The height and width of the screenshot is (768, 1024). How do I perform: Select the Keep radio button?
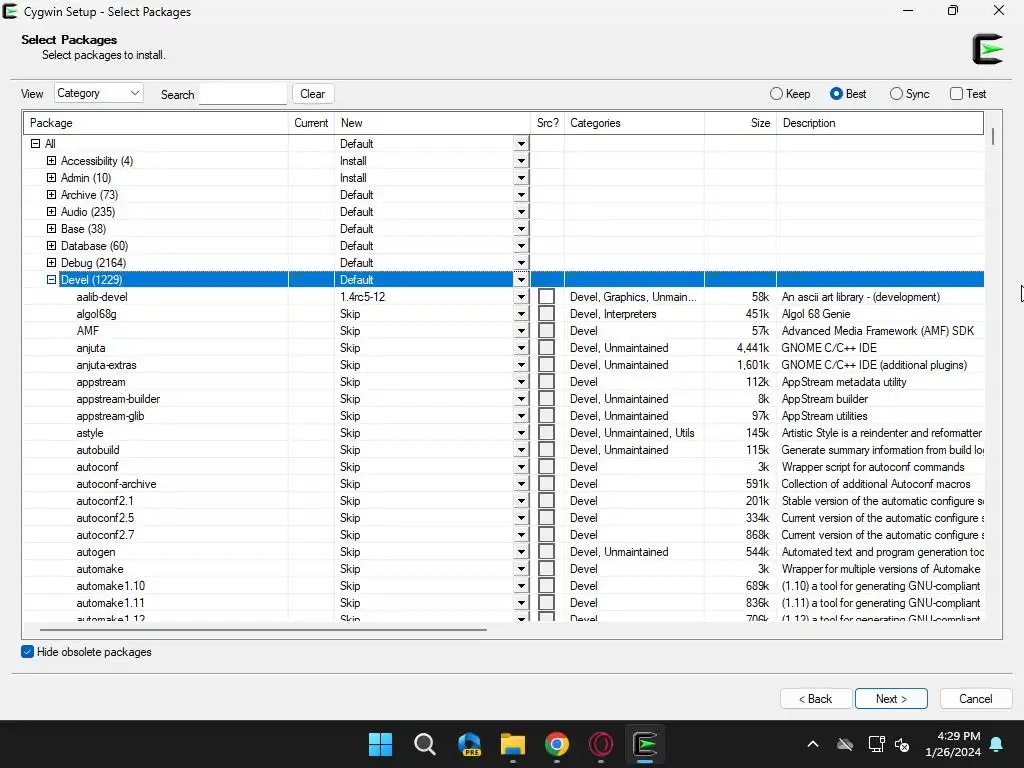point(776,93)
